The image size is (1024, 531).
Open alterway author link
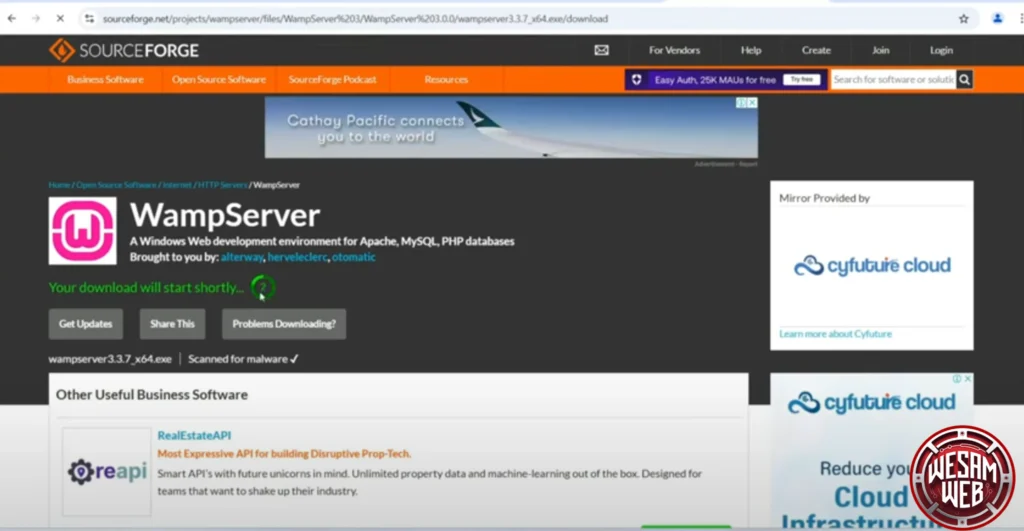tap(242, 257)
